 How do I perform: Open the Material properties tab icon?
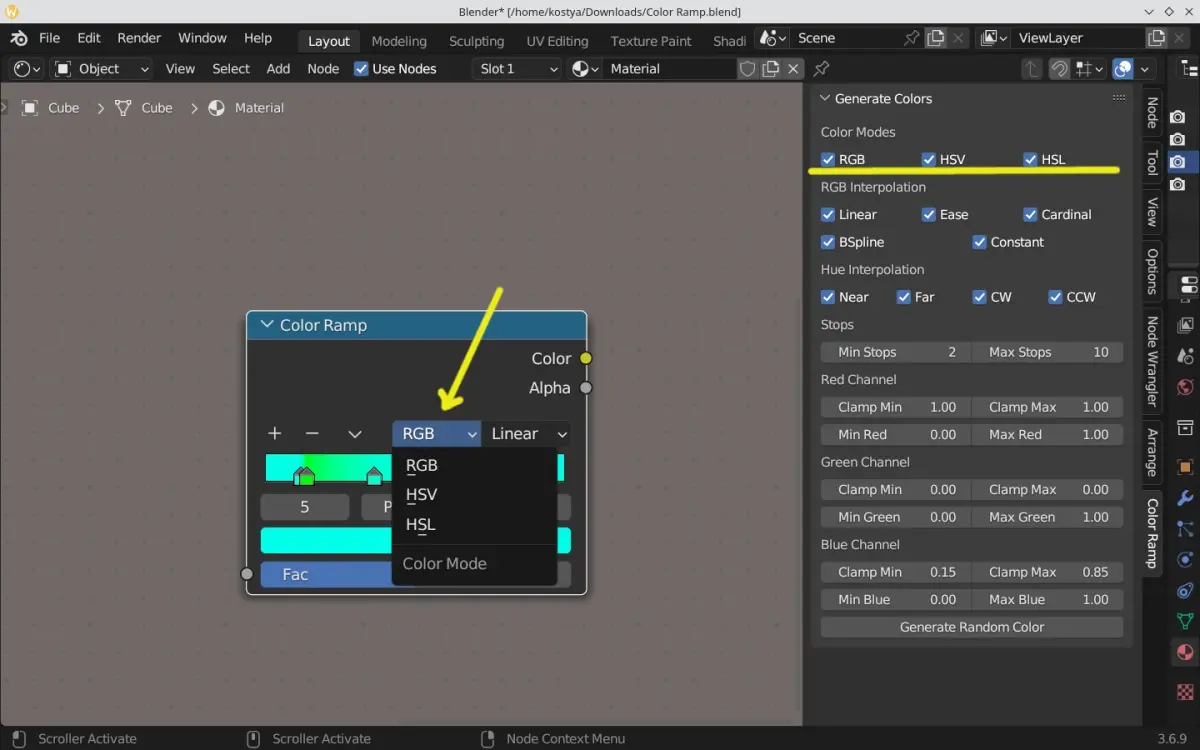[1186, 653]
